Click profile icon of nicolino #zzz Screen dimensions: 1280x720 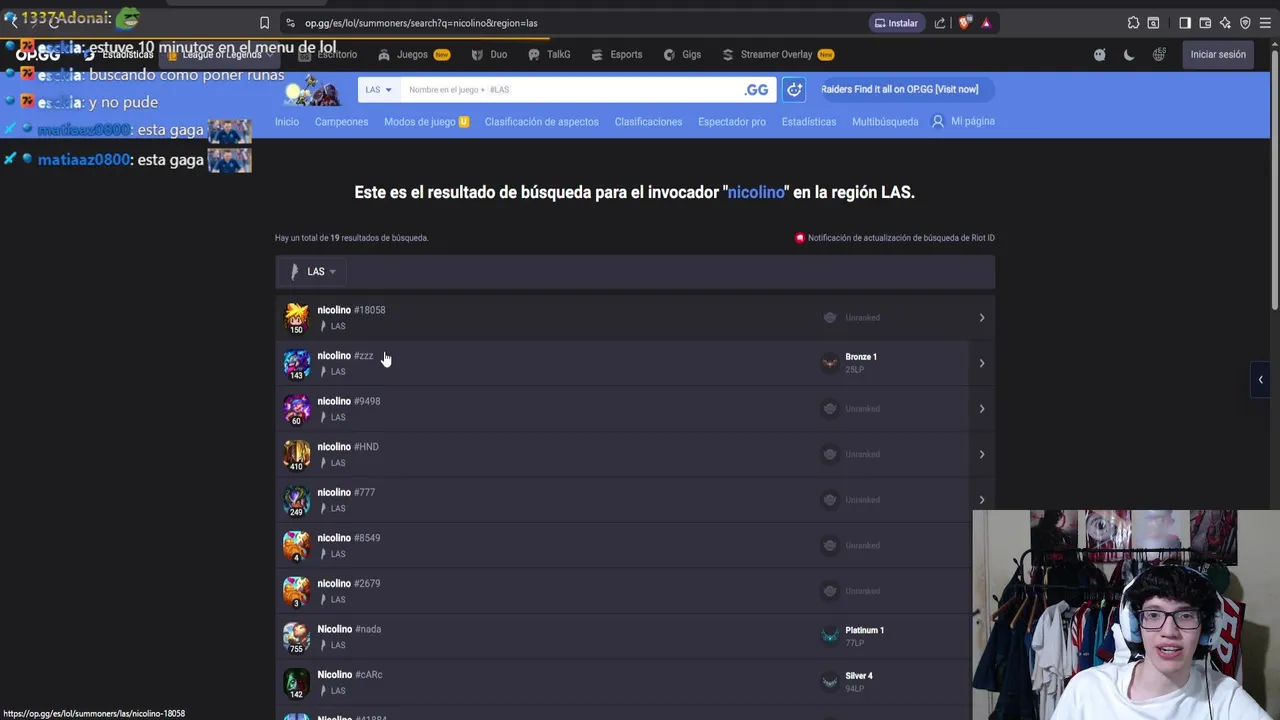(x=296, y=363)
